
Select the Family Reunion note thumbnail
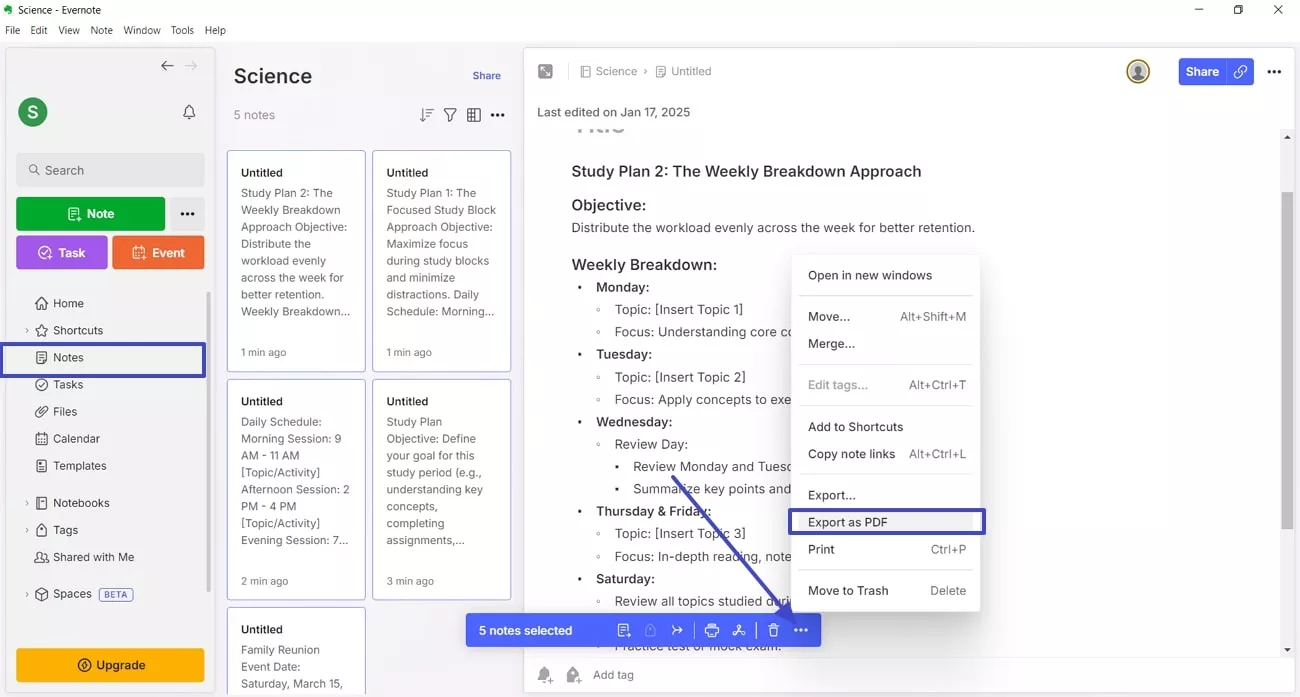pyautogui.click(x=296, y=655)
